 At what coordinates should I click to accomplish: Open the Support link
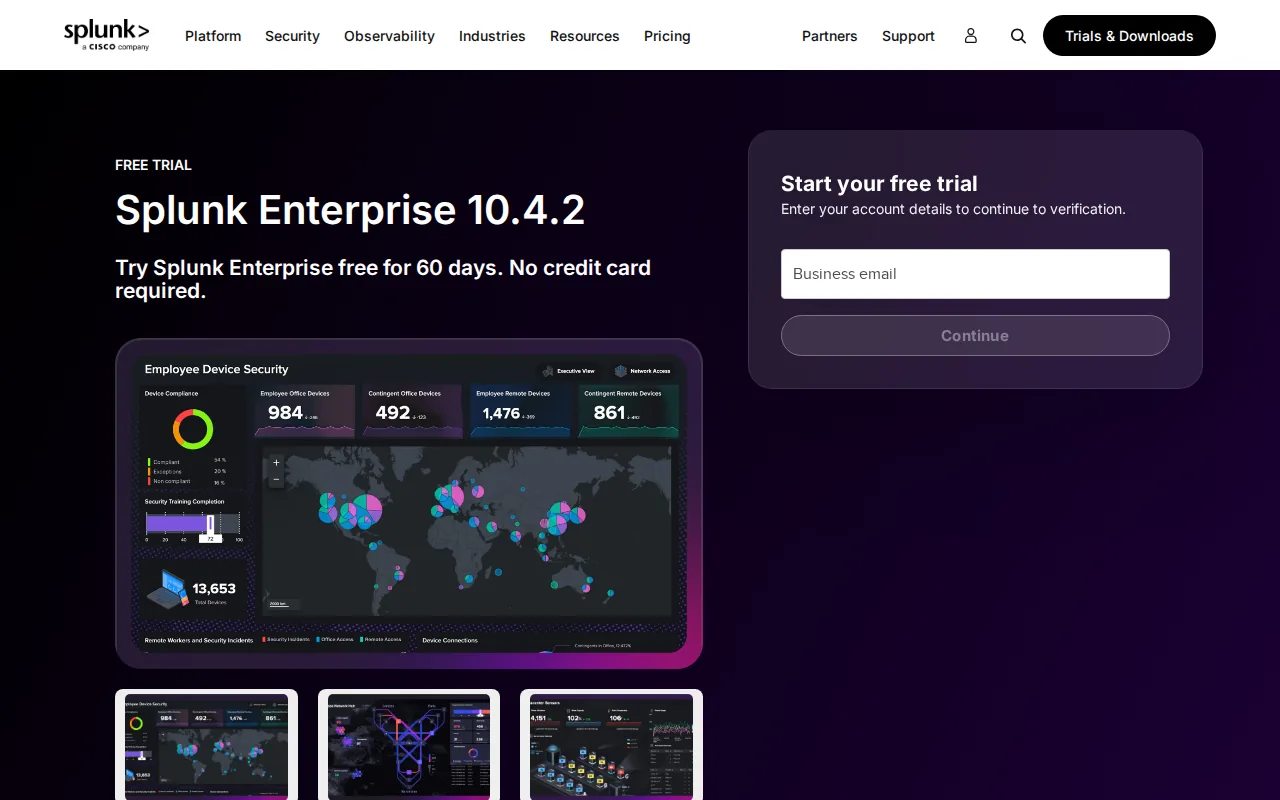908,36
